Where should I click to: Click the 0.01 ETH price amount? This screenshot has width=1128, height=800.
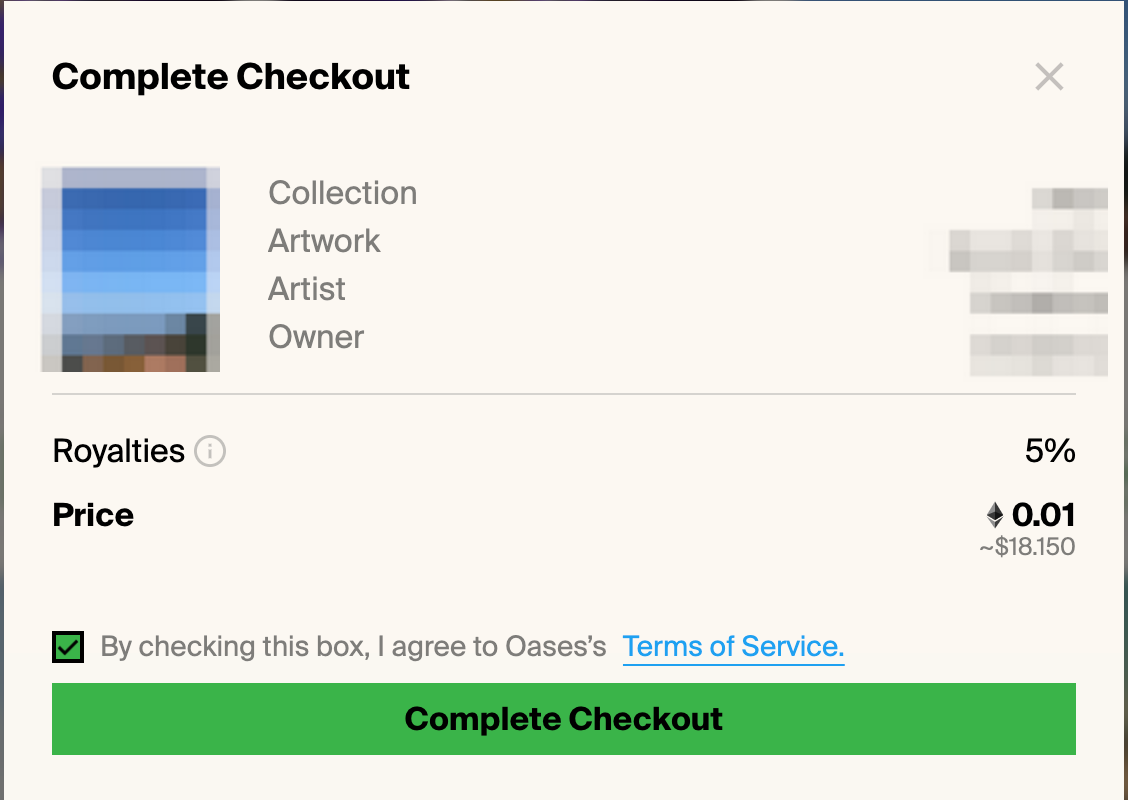(1043, 515)
